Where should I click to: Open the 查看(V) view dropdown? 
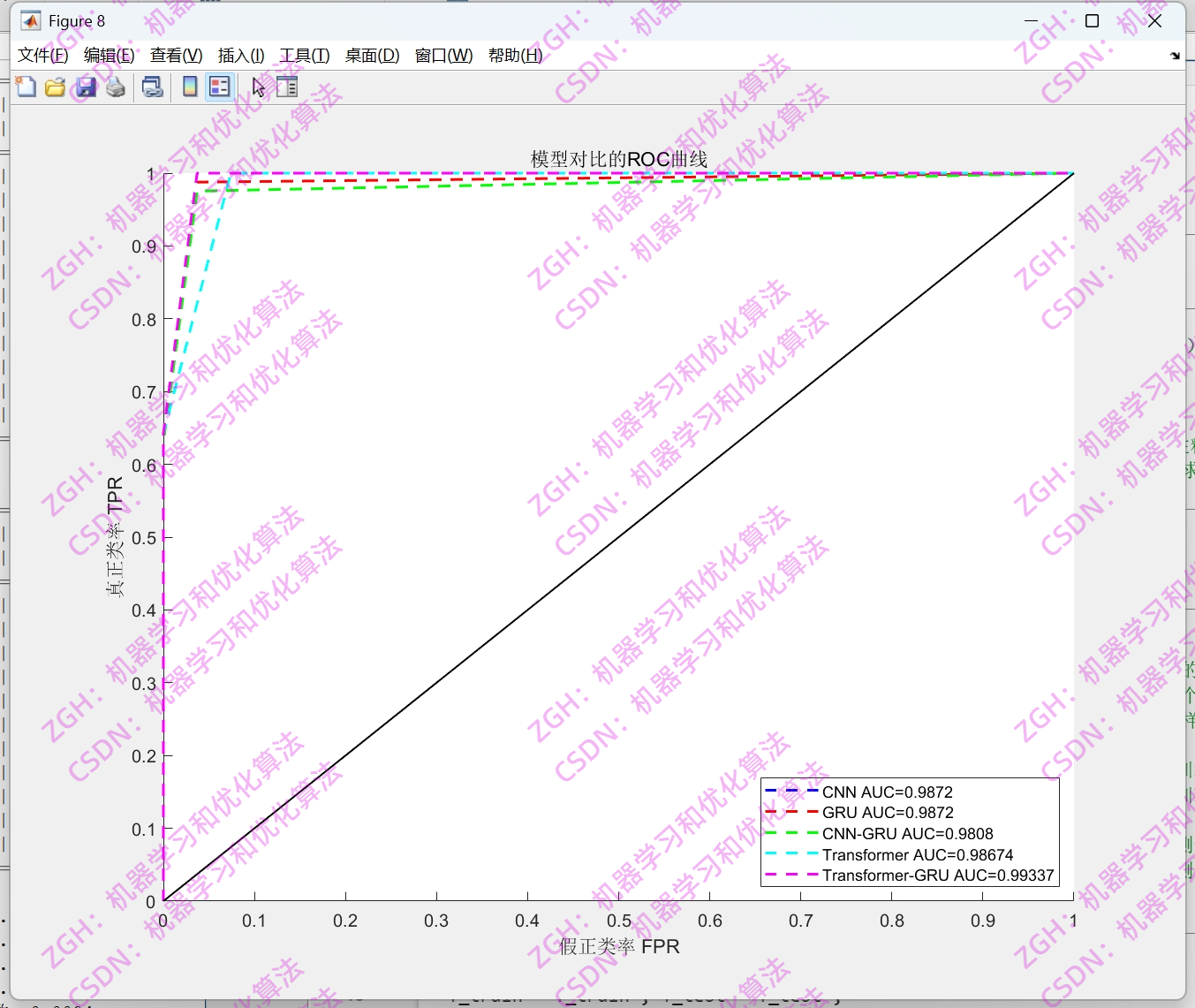175,55
